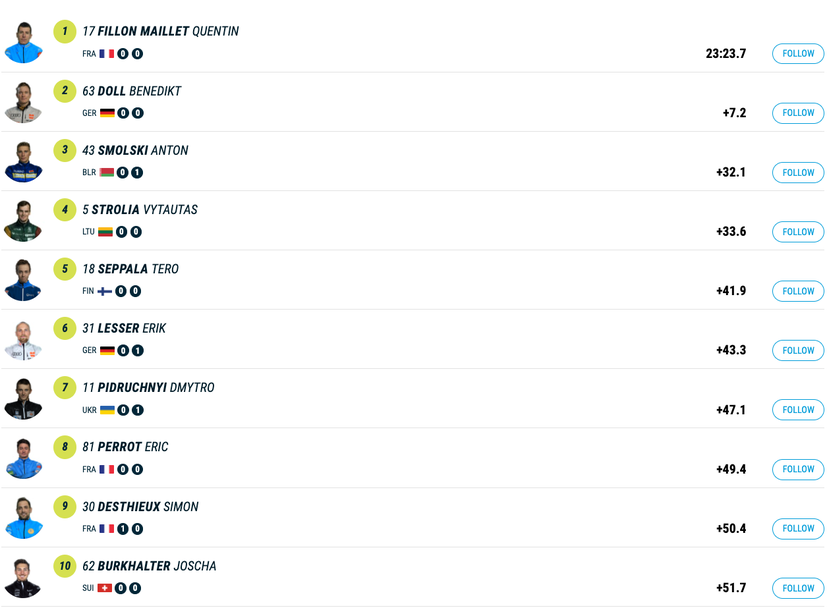
Task: Follow Eric Perrot
Action: (x=798, y=469)
